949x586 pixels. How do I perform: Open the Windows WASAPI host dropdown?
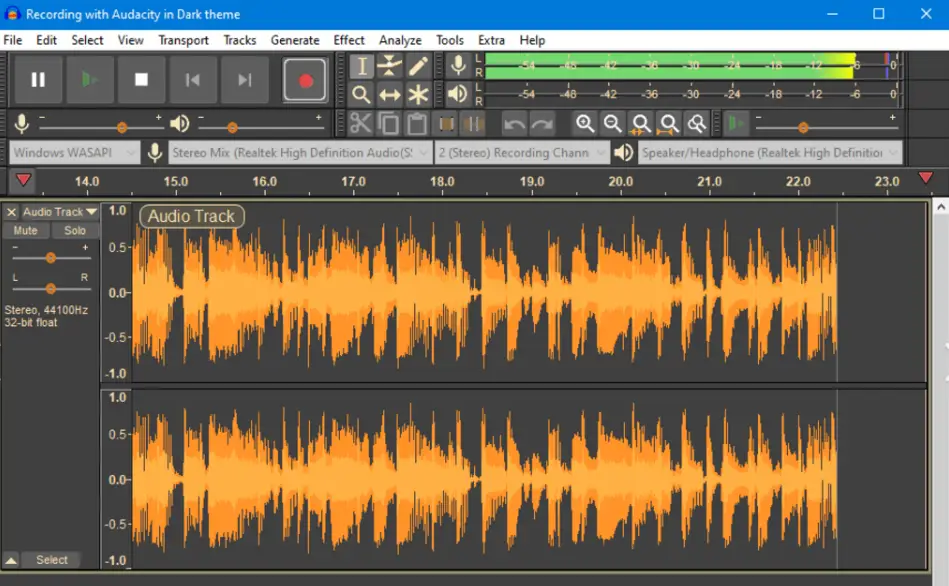click(74, 153)
